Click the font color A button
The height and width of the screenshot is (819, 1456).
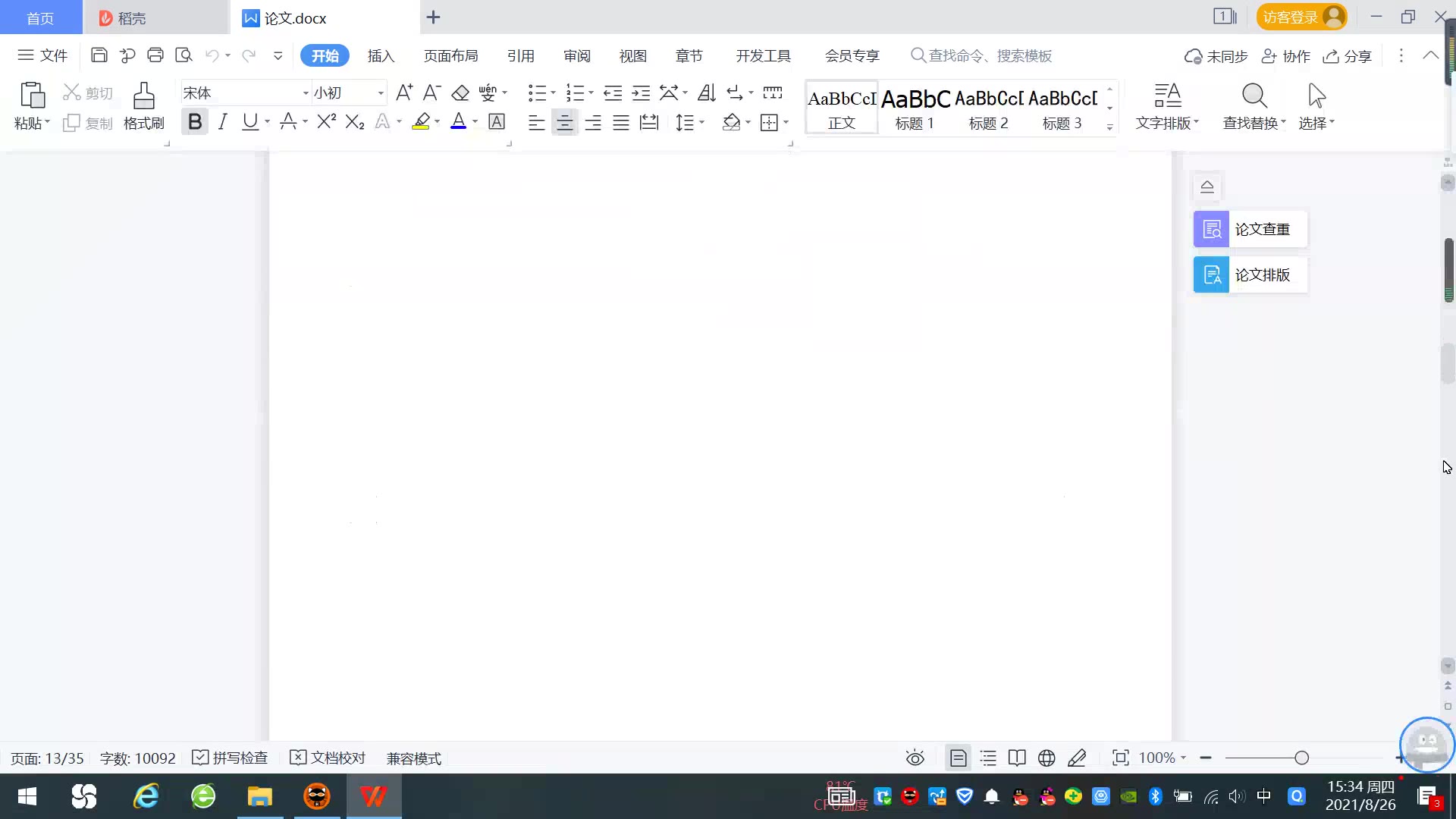(x=458, y=121)
